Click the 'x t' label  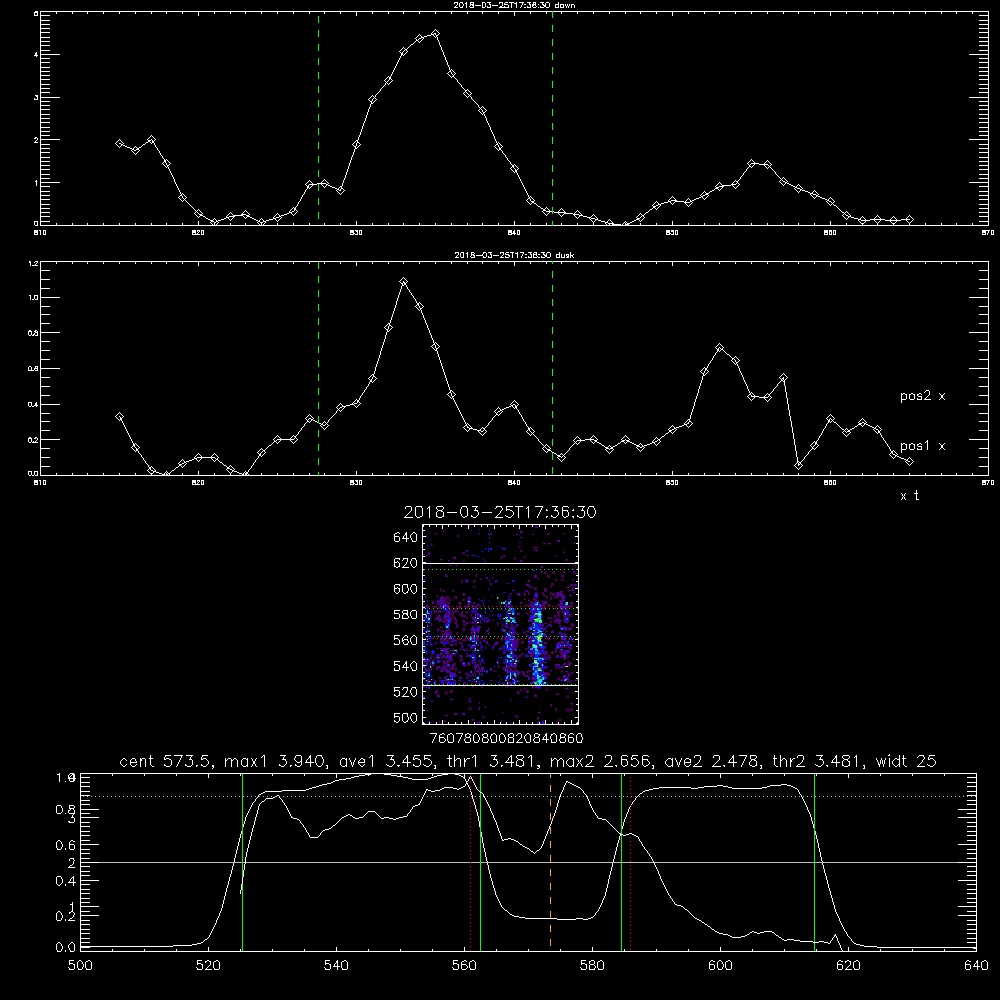pyautogui.click(x=909, y=496)
